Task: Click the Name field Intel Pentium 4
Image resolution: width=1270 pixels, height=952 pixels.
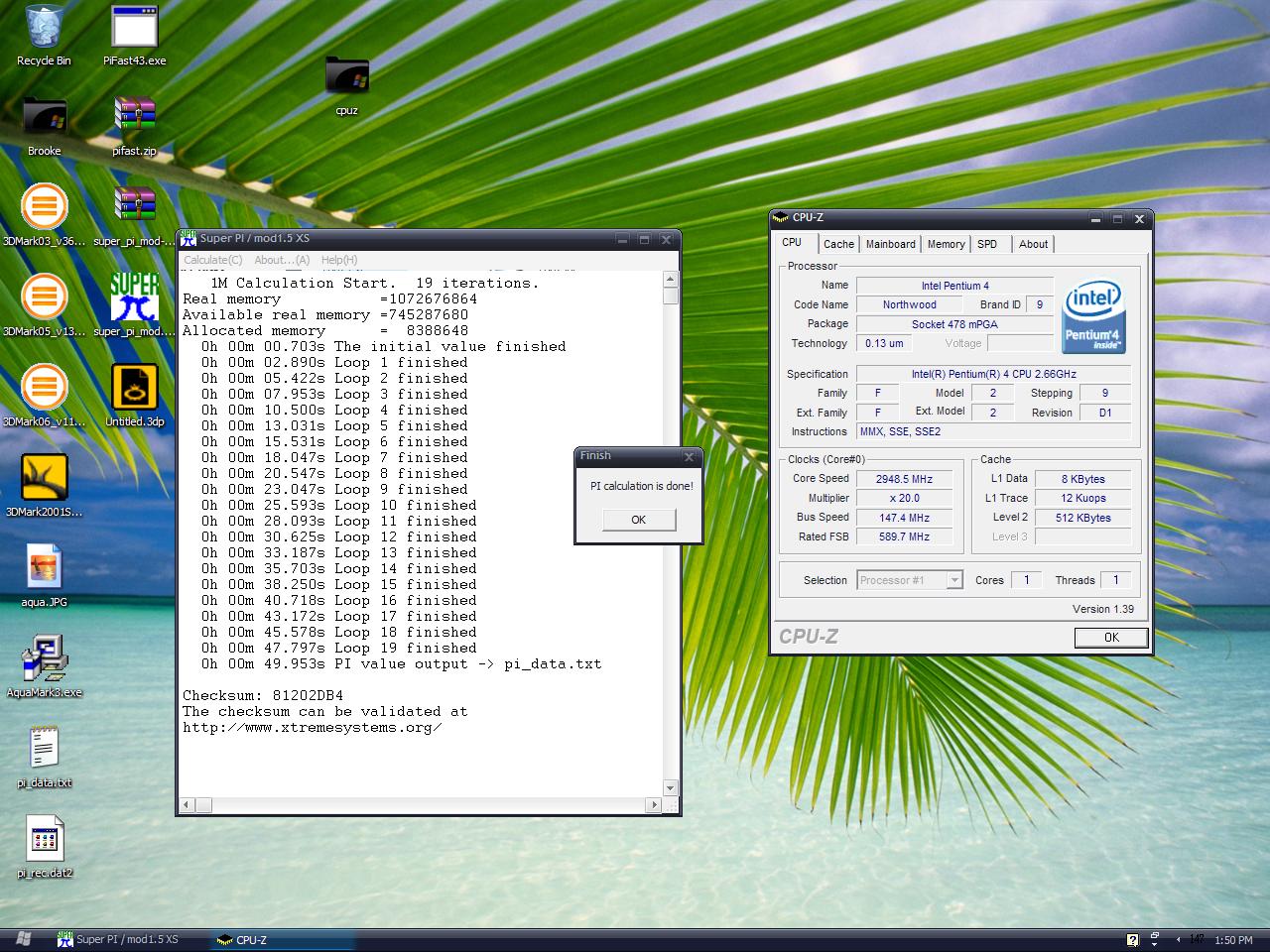Action: tap(954, 286)
